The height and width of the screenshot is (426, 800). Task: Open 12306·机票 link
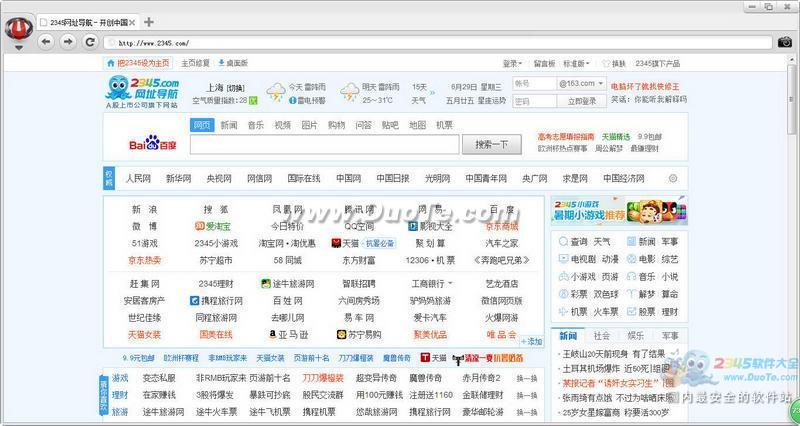coord(430,260)
